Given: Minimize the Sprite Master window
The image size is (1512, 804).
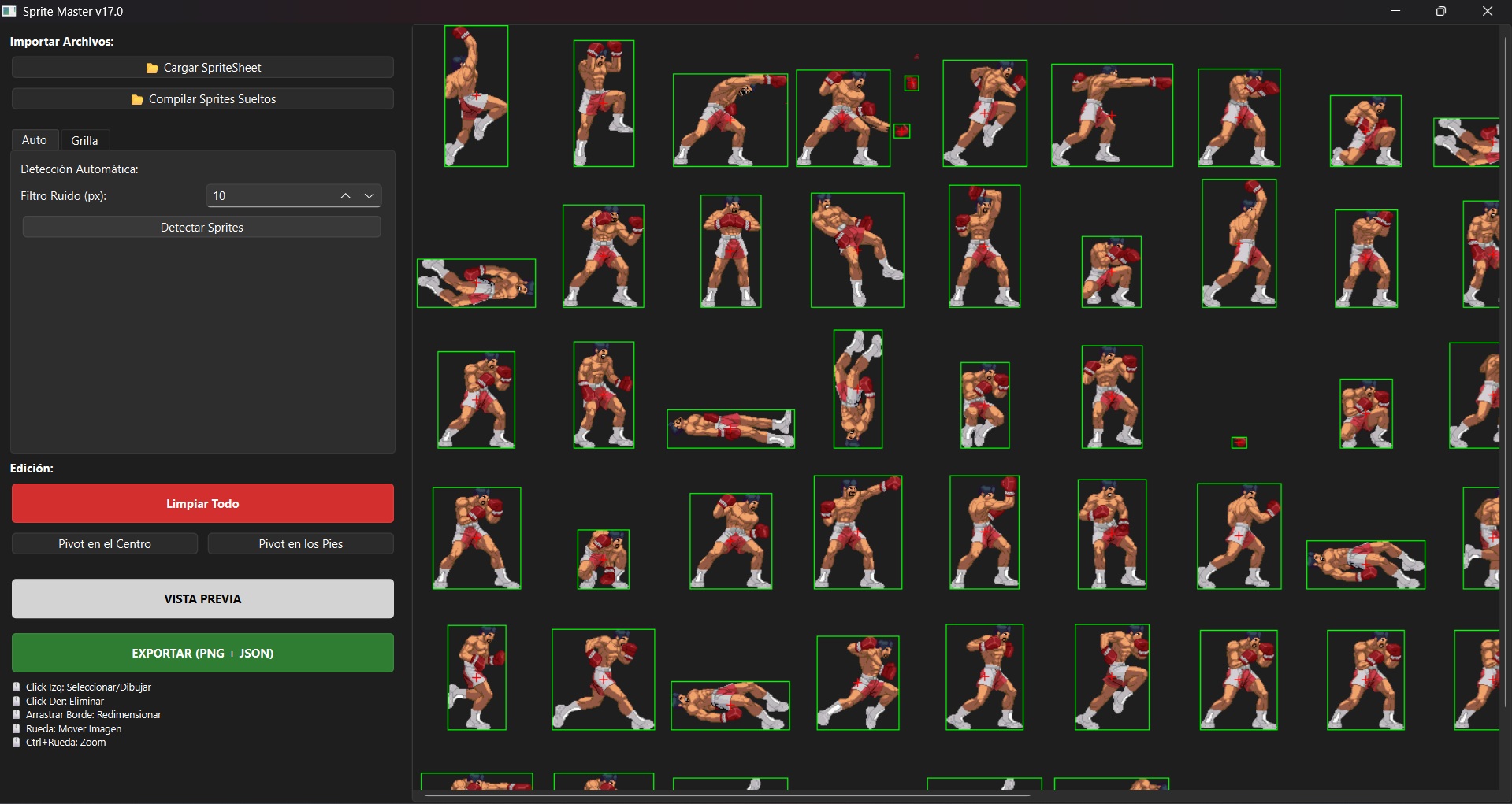Looking at the screenshot, I should click(x=1395, y=11).
